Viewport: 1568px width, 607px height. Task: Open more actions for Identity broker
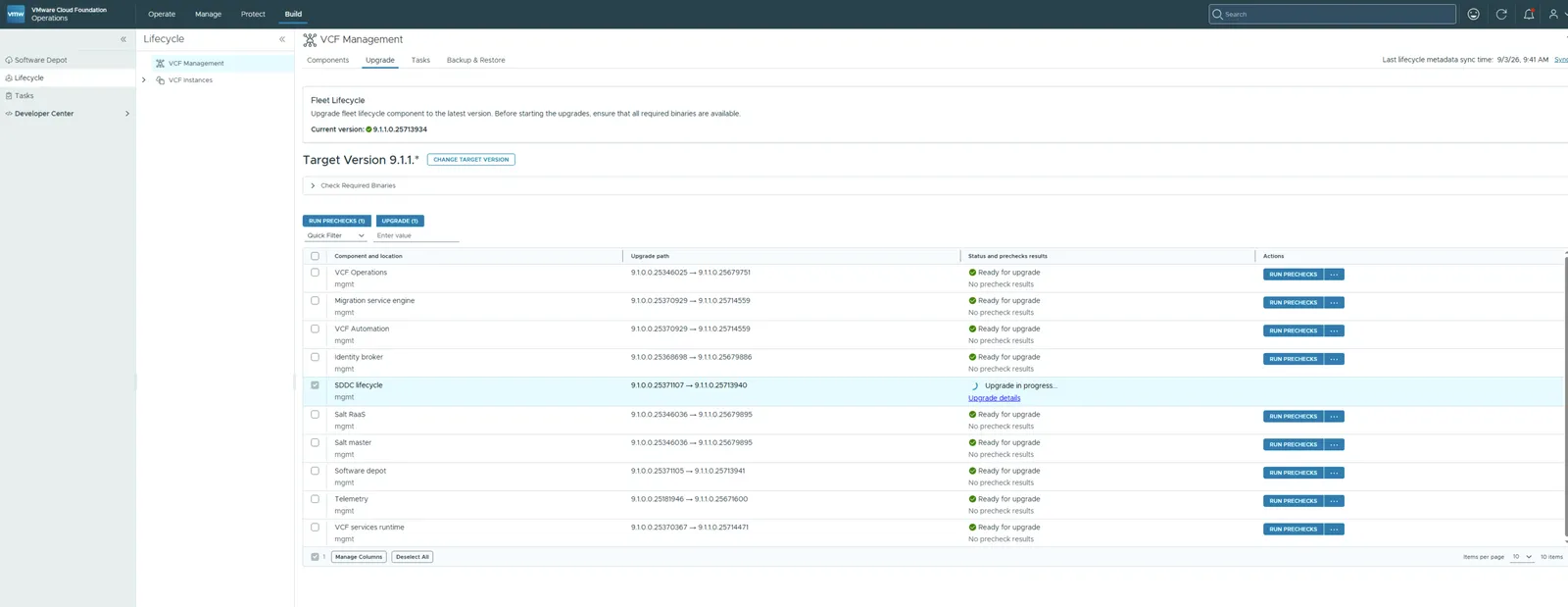pyautogui.click(x=1334, y=359)
